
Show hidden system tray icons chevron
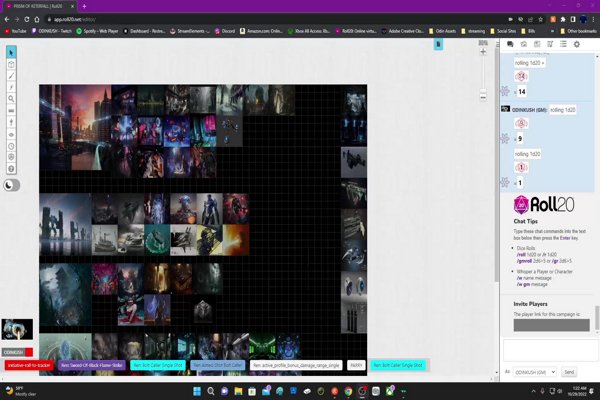tap(533, 391)
